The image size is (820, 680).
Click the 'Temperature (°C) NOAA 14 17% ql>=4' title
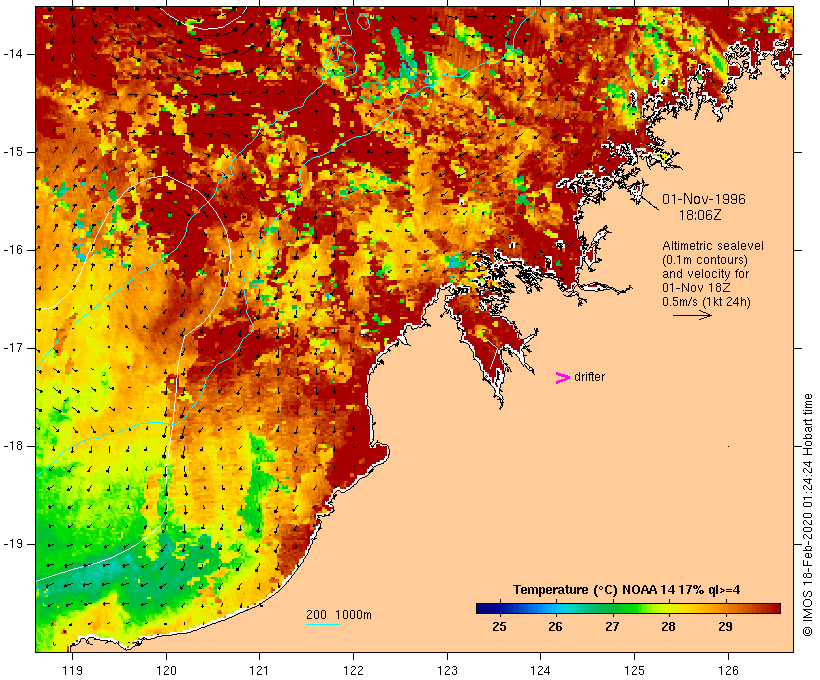point(627,590)
